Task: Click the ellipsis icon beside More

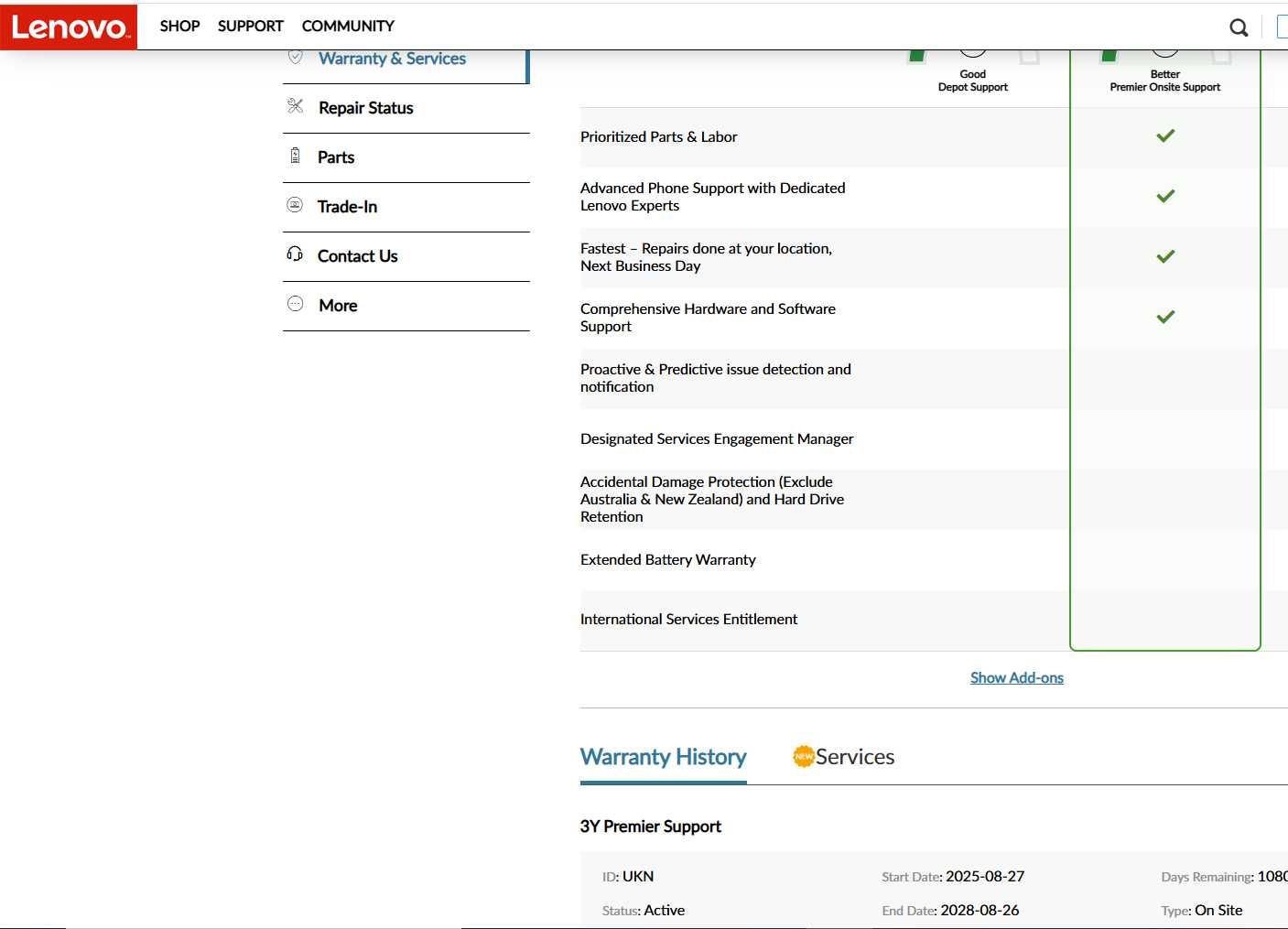Action: pos(295,304)
